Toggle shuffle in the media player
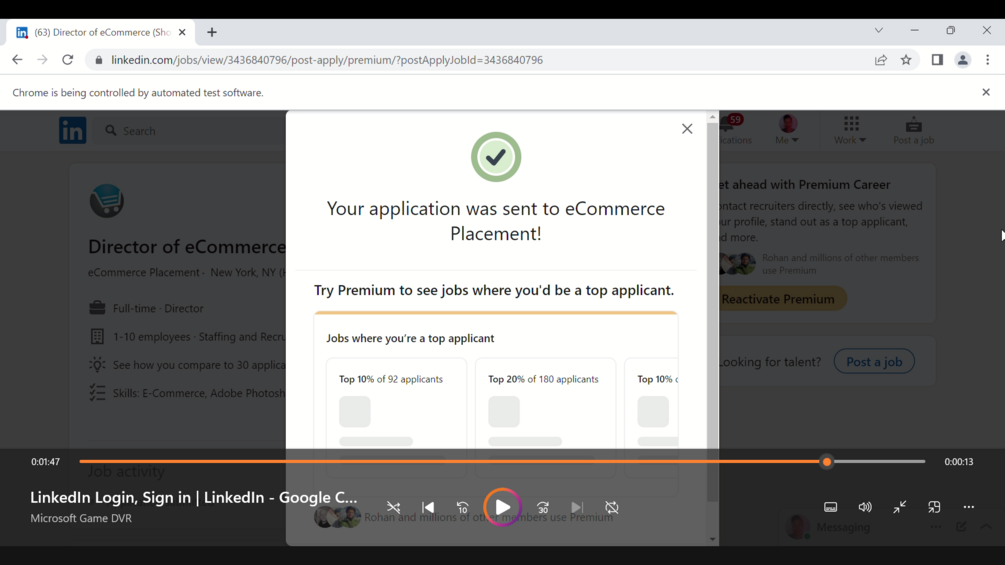The image size is (1005, 565). tap(394, 507)
